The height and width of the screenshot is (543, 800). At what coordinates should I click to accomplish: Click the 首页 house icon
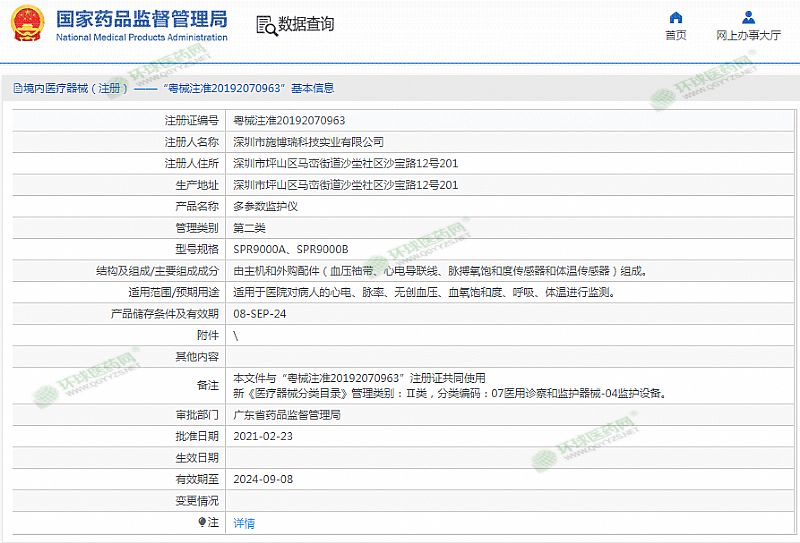coord(676,17)
